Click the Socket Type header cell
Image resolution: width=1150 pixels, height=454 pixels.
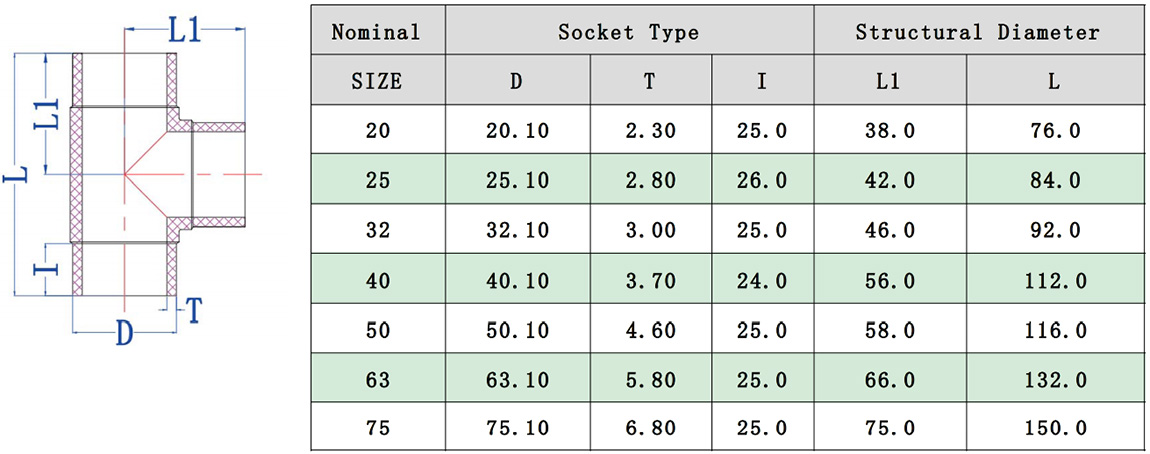point(628,32)
